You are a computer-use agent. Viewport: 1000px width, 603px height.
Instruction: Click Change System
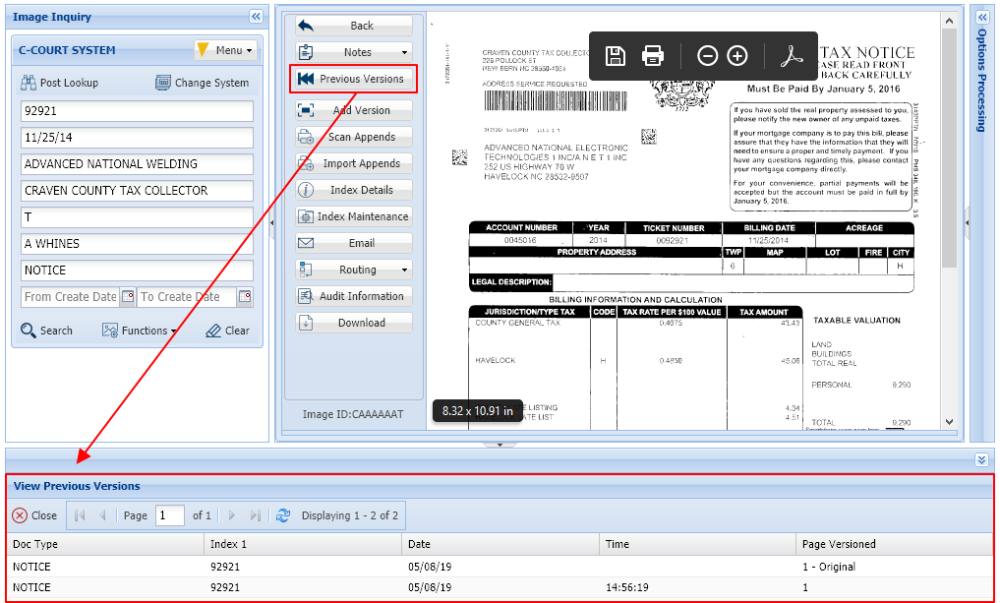pos(202,83)
